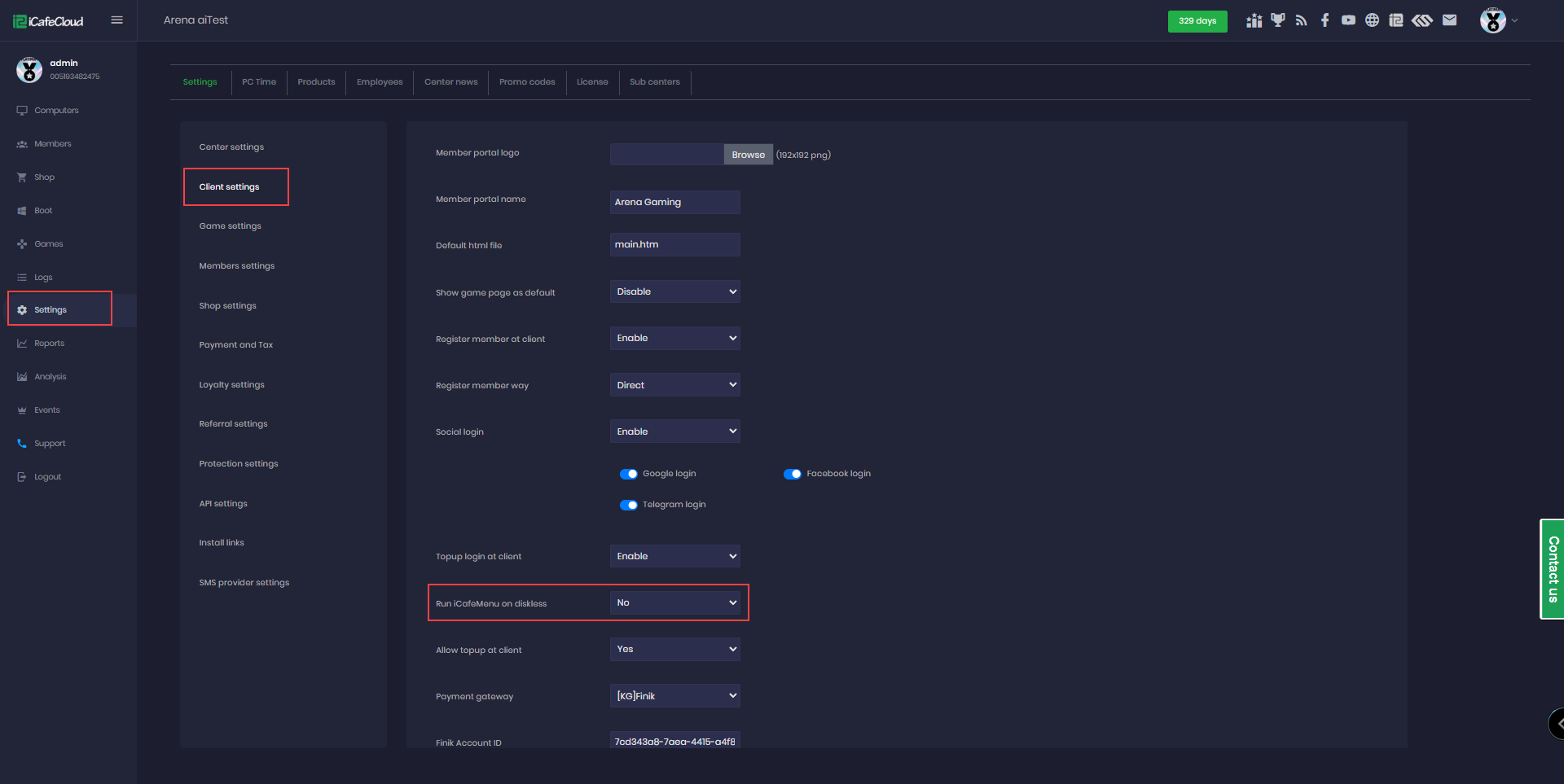Click the Member portal name field
This screenshot has width=1564, height=784.
click(674, 202)
